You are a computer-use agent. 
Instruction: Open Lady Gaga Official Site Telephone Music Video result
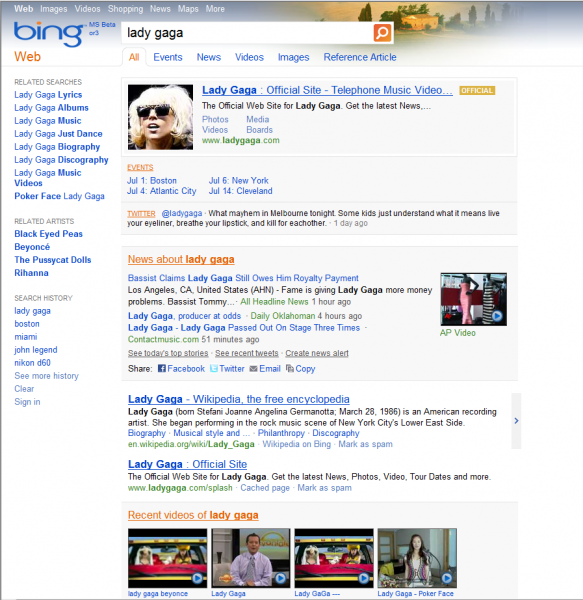tap(327, 90)
